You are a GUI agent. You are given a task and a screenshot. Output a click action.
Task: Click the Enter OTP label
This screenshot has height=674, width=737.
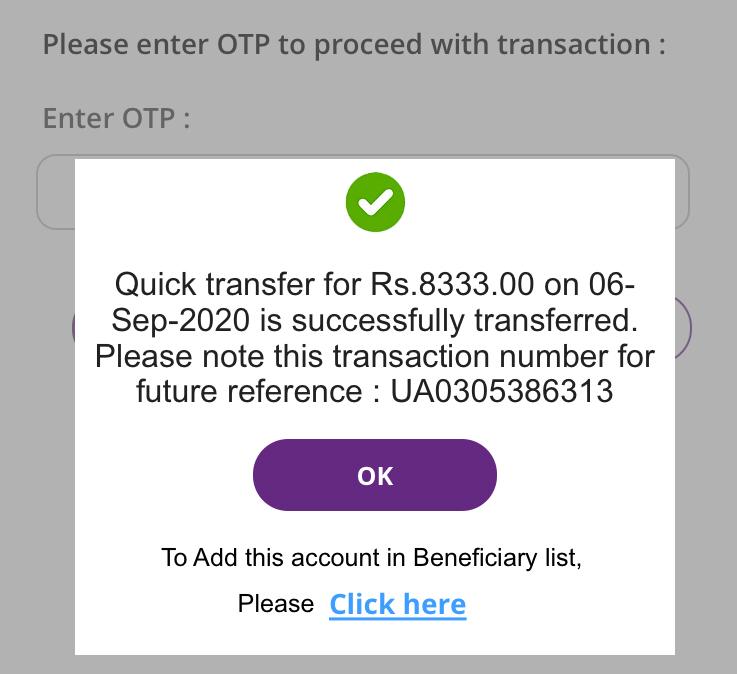[117, 118]
